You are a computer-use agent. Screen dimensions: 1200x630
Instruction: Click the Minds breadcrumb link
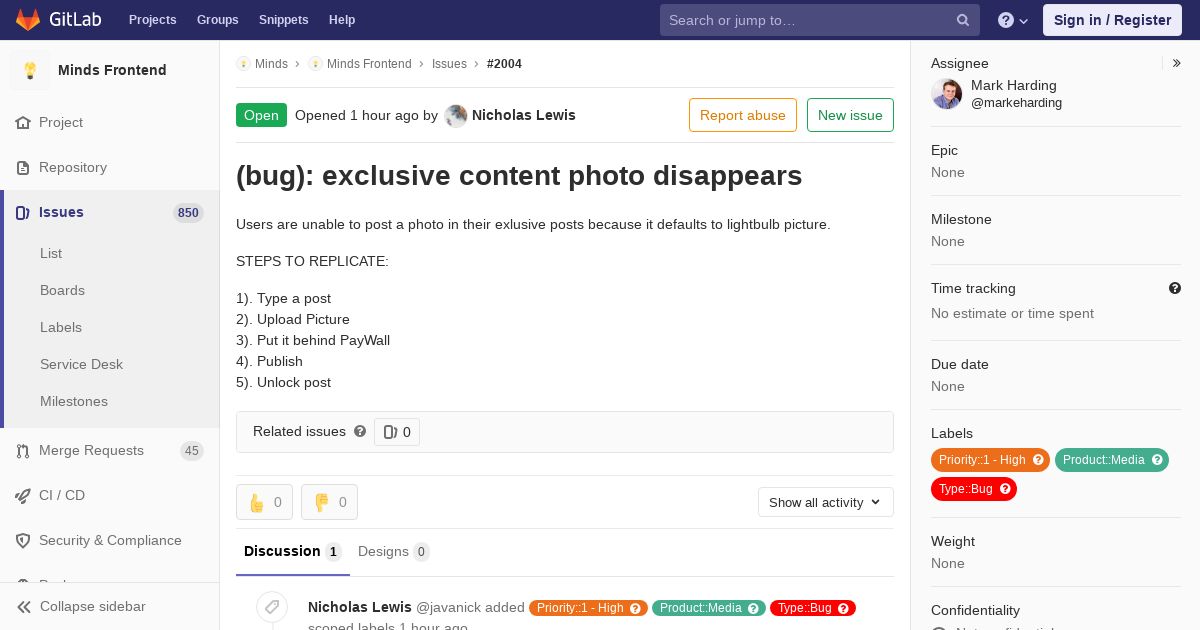click(271, 64)
